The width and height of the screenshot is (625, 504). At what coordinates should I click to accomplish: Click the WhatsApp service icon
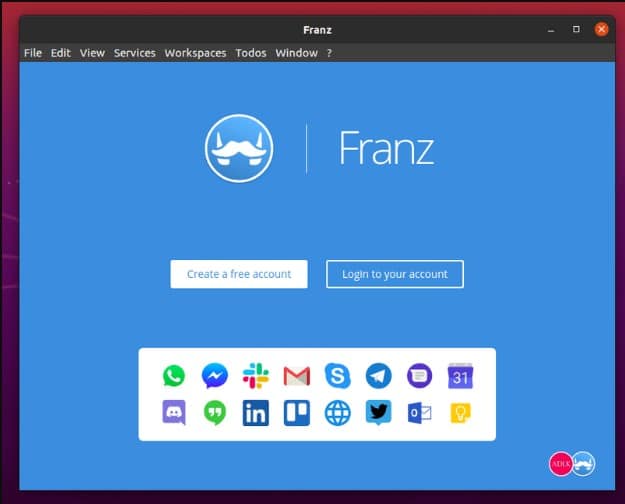coord(174,376)
